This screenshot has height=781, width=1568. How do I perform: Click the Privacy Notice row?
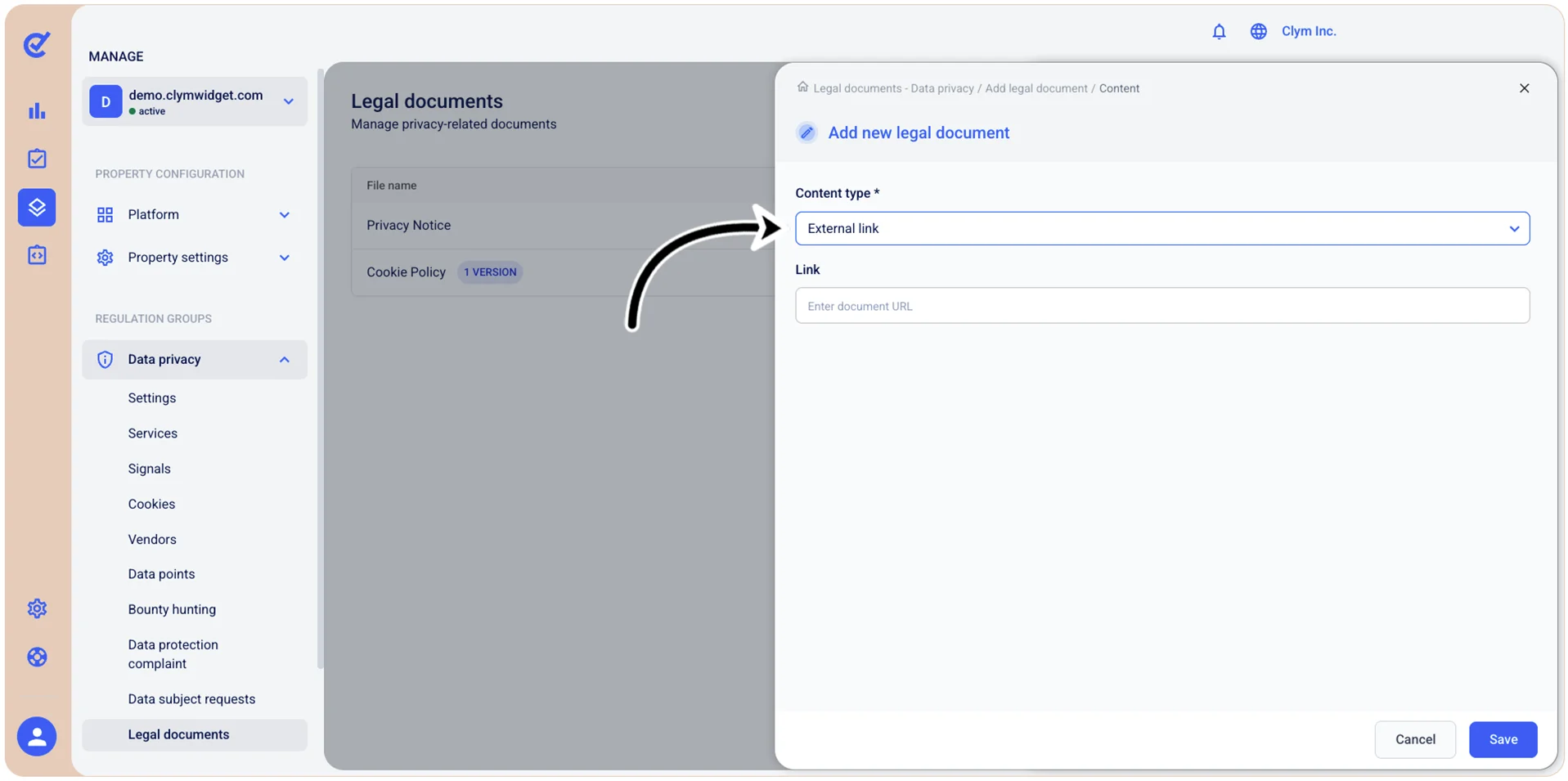pyautogui.click(x=563, y=226)
